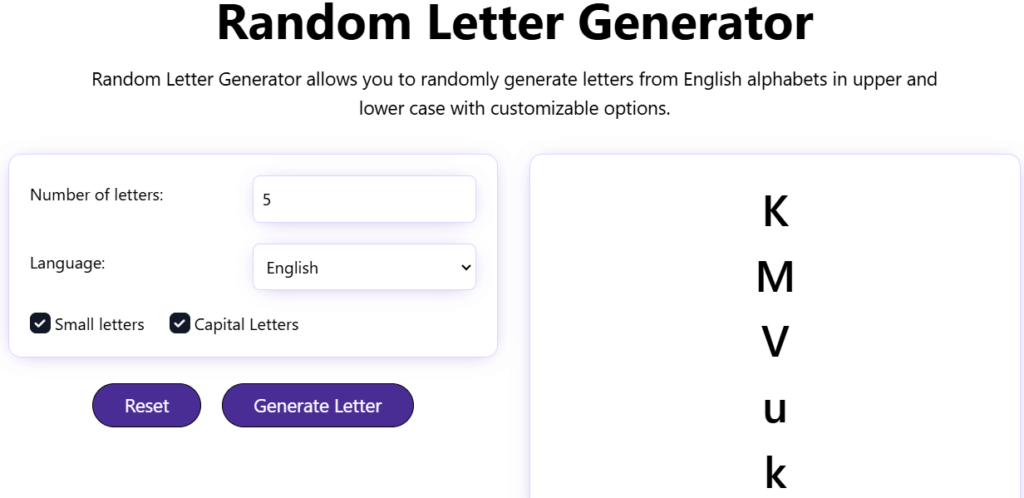Open the Language dropdown set to English
Screen dimensions: 1024x498
point(364,267)
